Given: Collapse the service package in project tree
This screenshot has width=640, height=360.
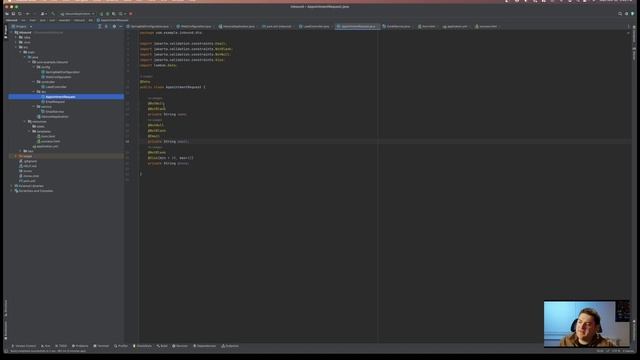Looking at the screenshot, I should click(34, 107).
